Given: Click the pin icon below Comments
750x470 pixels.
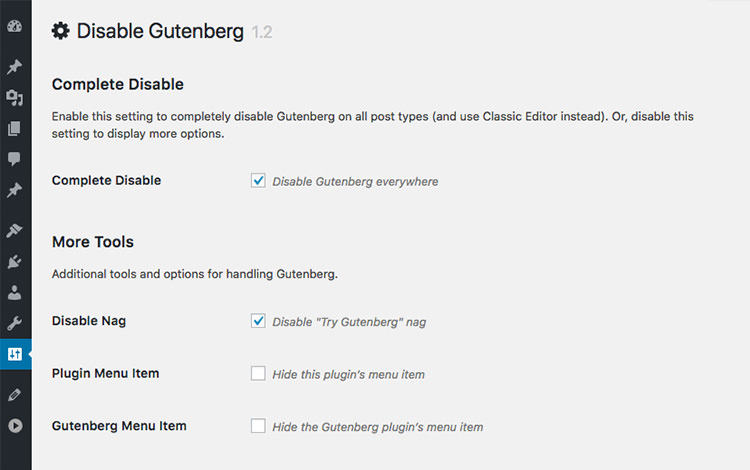Looking at the screenshot, I should click(x=15, y=189).
